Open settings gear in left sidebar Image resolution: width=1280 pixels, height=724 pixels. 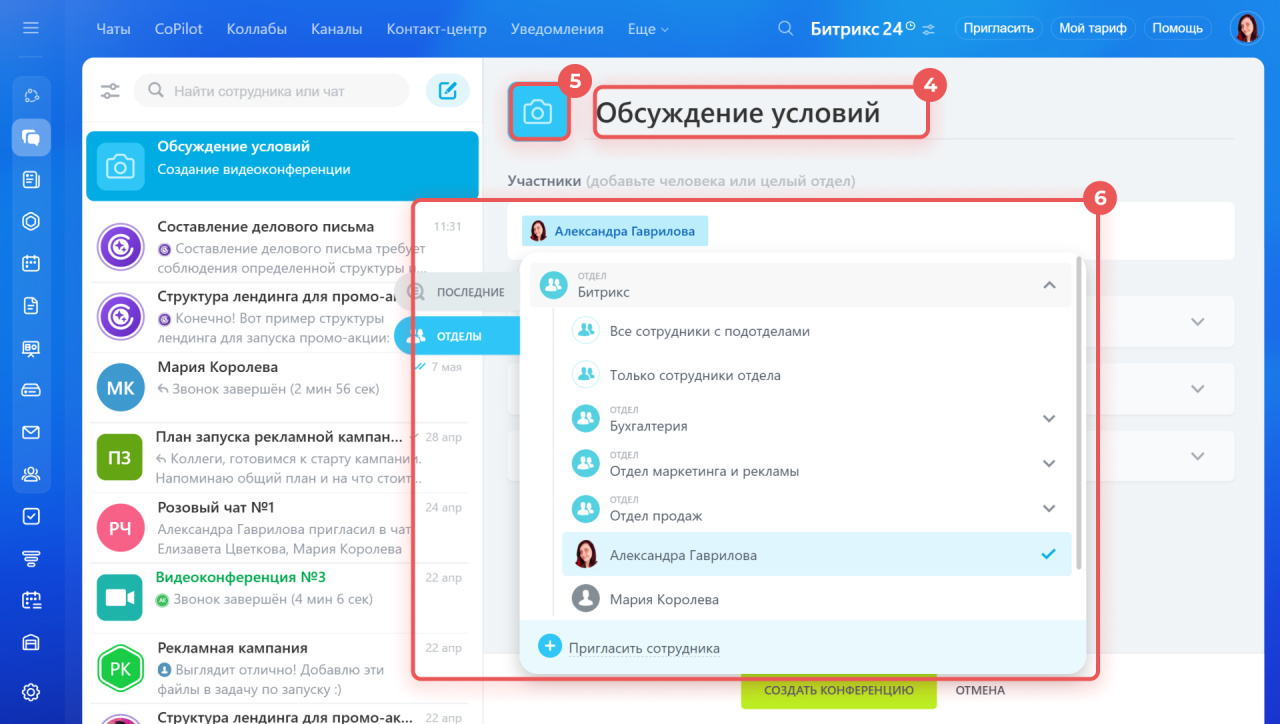coord(31,692)
